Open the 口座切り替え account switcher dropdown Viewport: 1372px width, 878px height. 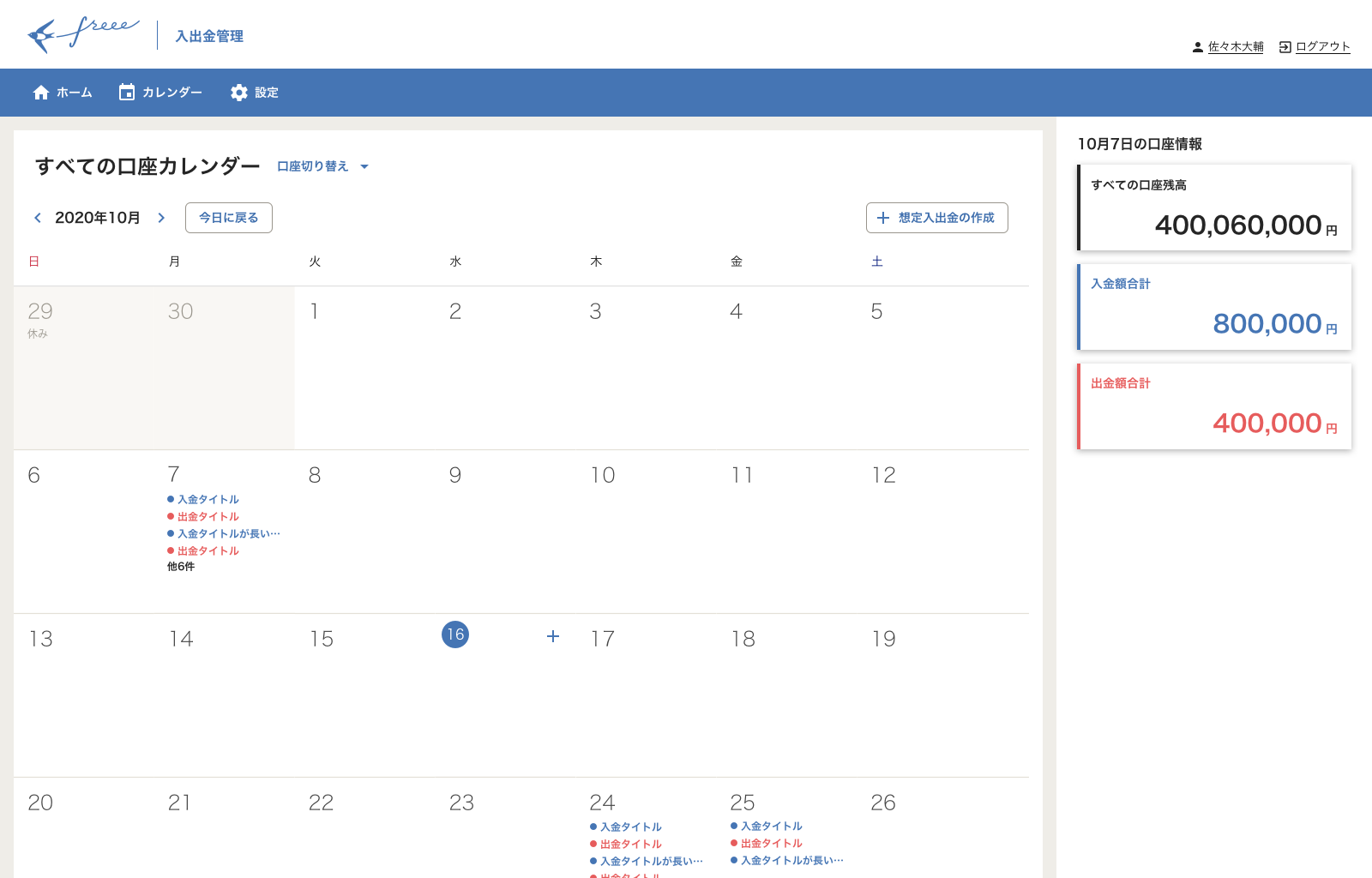(322, 166)
